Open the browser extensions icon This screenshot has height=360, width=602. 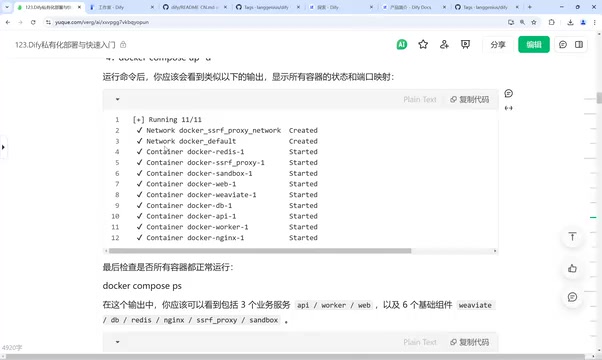pyautogui.click(x=552, y=22)
